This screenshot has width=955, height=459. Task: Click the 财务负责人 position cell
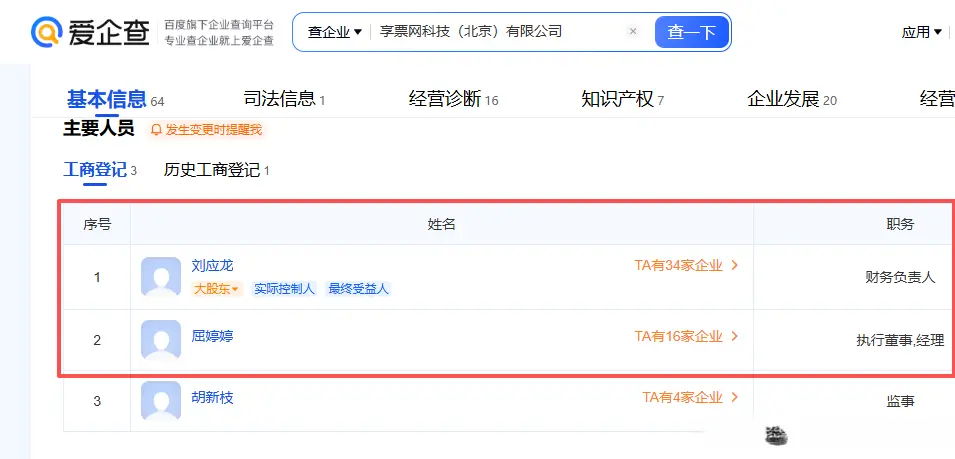coord(900,278)
